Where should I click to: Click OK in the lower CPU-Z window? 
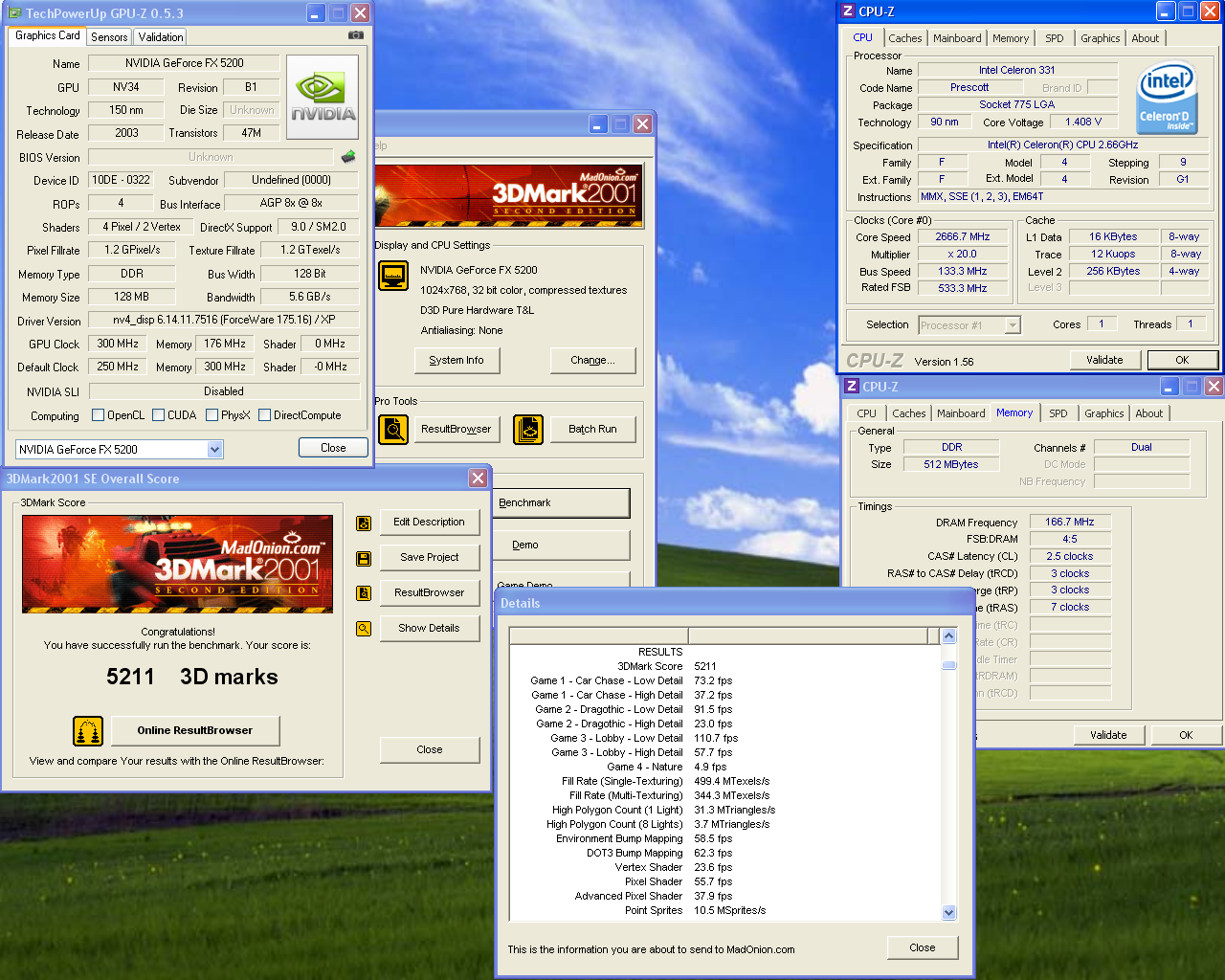coord(1186,735)
